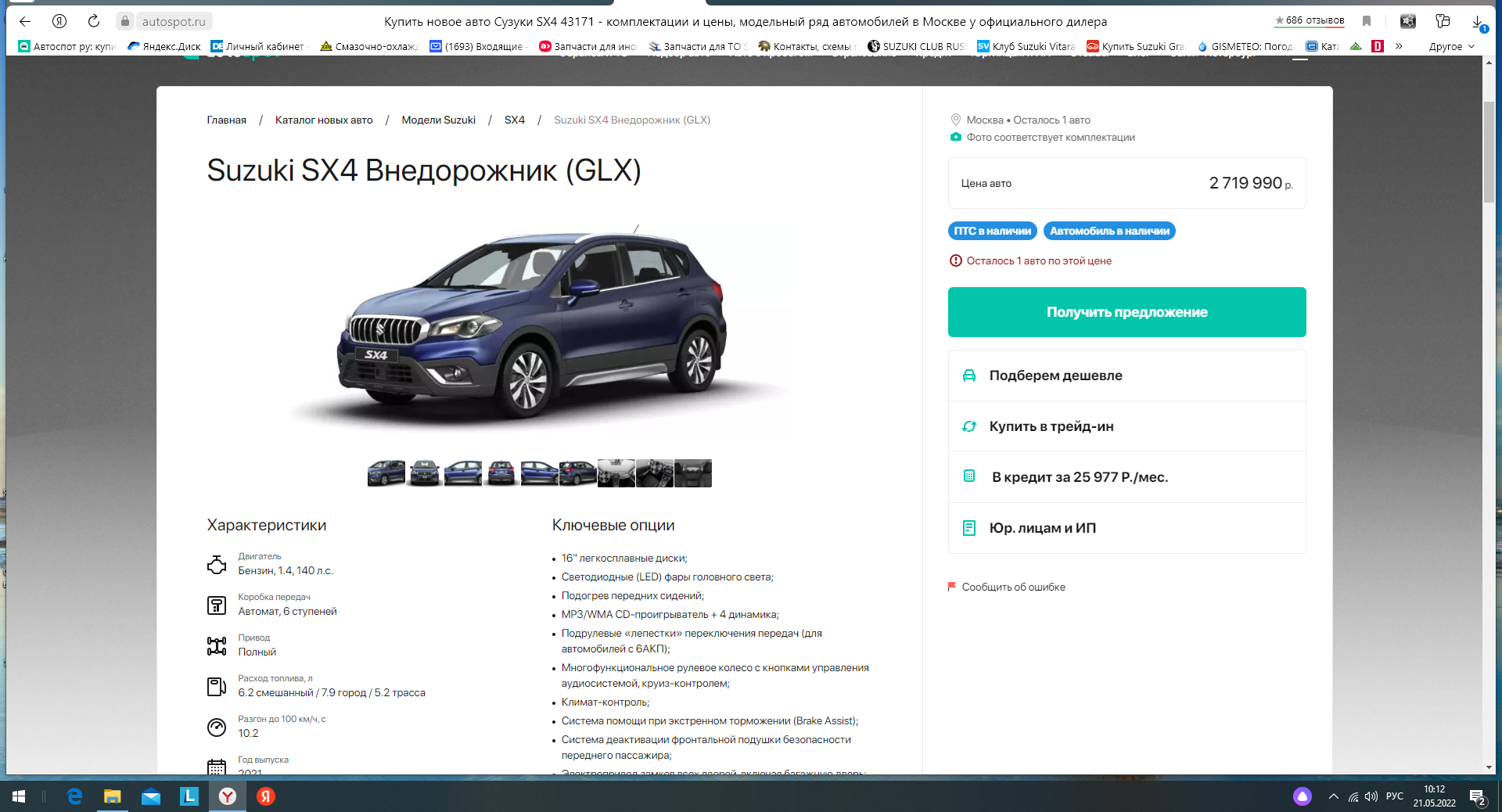Open the 686 отзывов reviews indicator
Screen dimensions: 1502x812
(1310, 20)
